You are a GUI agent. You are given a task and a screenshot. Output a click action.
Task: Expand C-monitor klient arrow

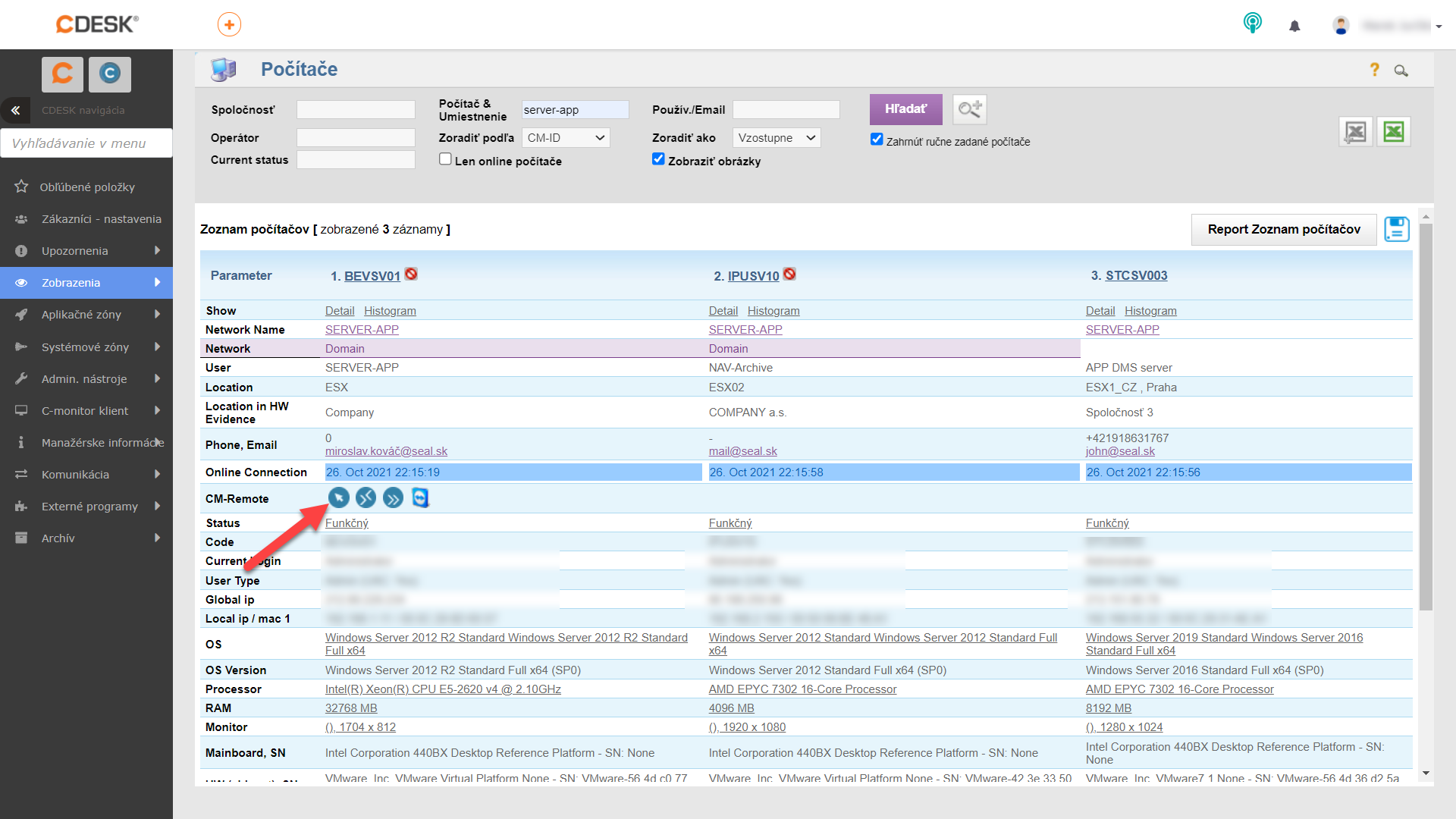coord(157,410)
